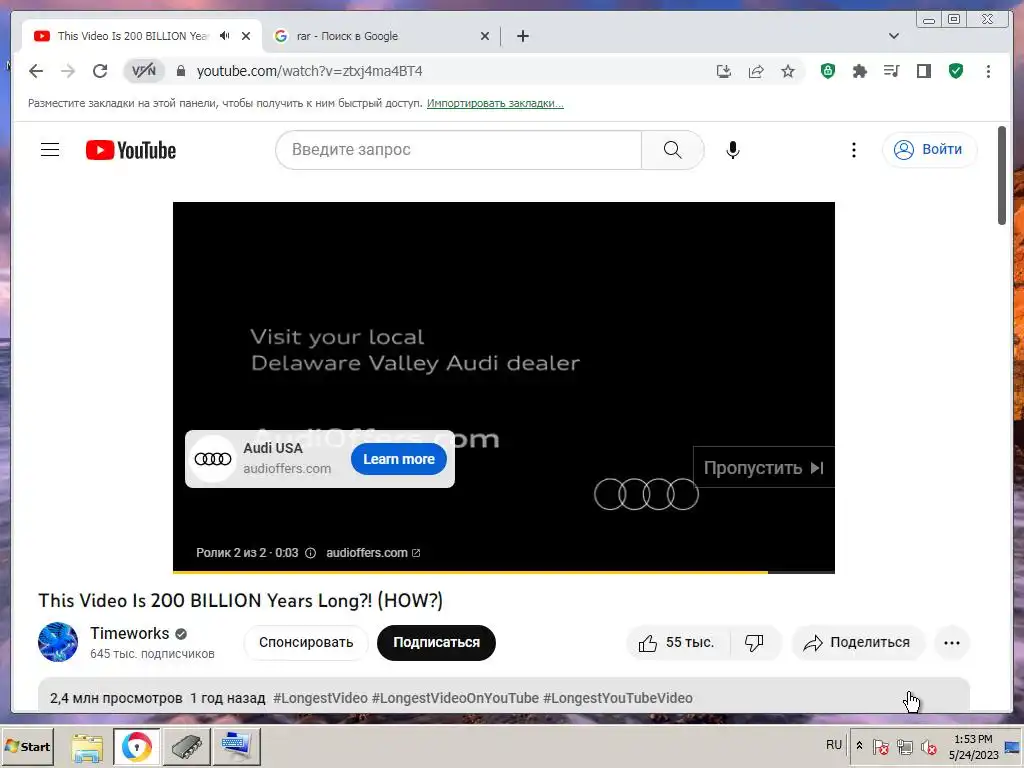Click 'Learn more' on Audi ad

click(x=398, y=459)
